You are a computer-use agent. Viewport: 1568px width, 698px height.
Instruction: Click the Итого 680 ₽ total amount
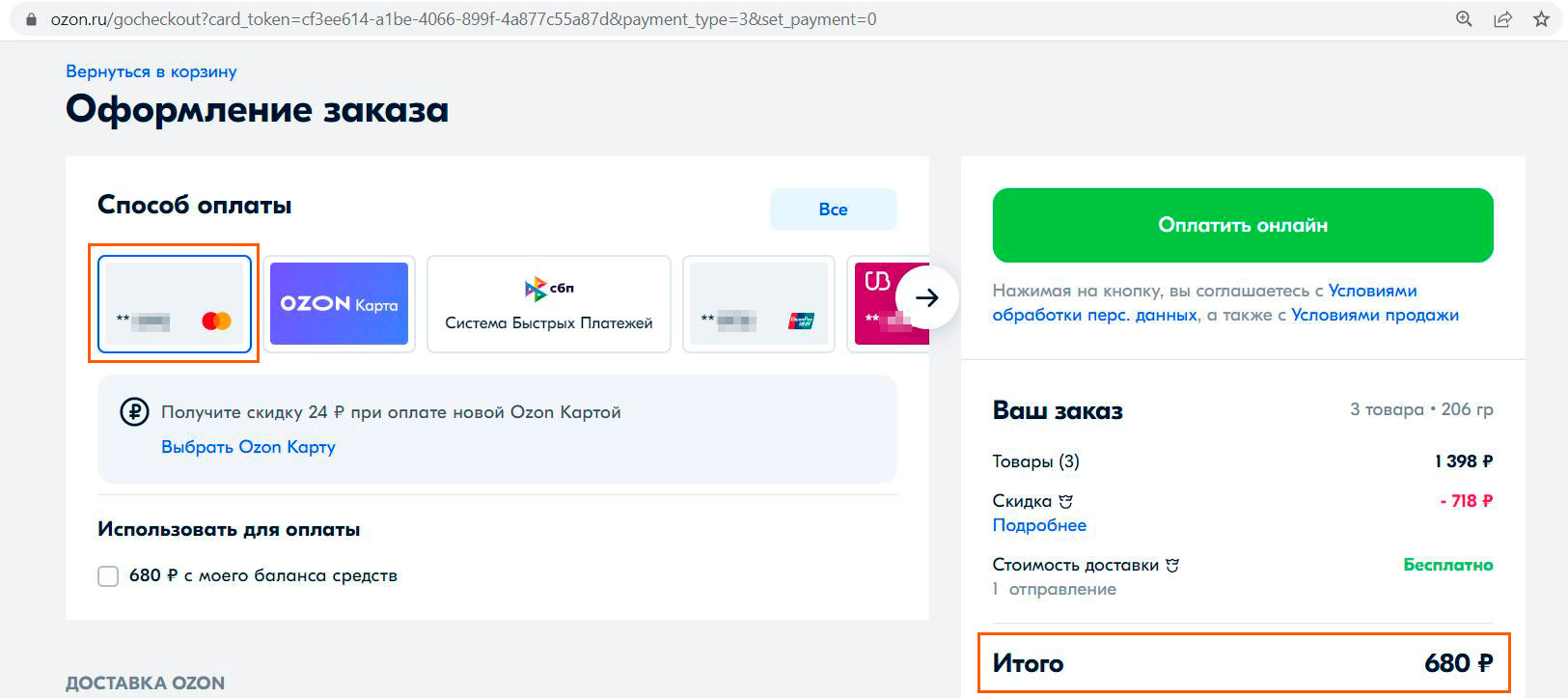pos(1244,663)
